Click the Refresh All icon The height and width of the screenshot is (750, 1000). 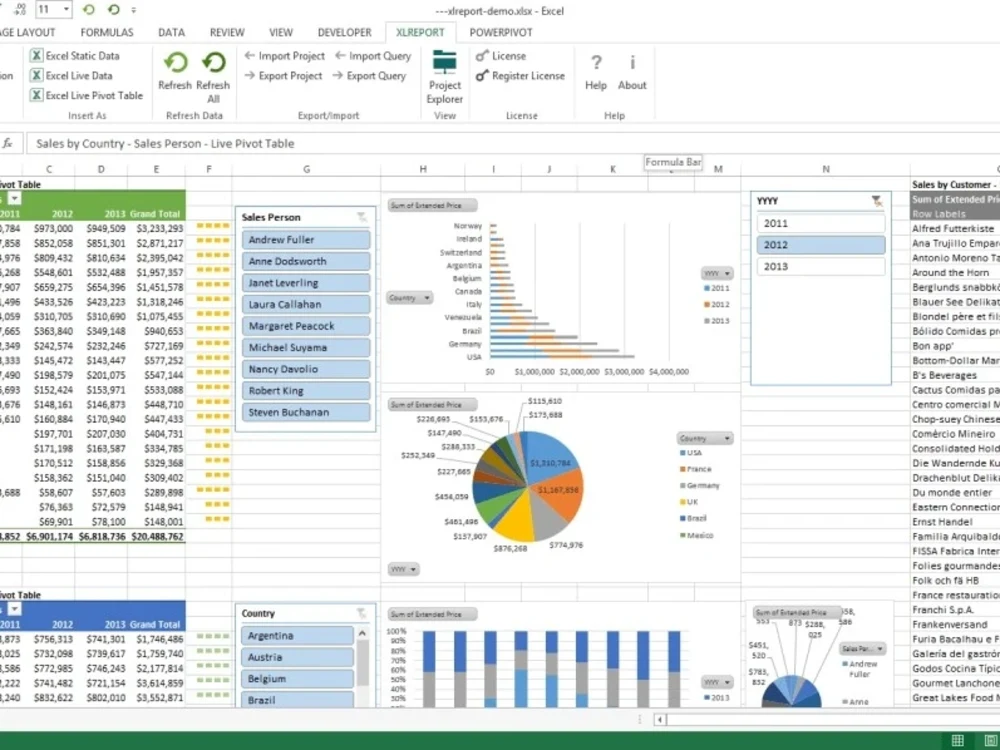point(214,62)
